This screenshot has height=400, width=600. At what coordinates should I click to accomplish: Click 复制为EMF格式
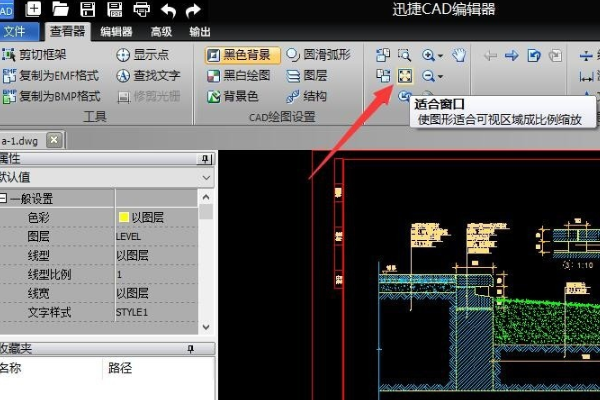51,76
